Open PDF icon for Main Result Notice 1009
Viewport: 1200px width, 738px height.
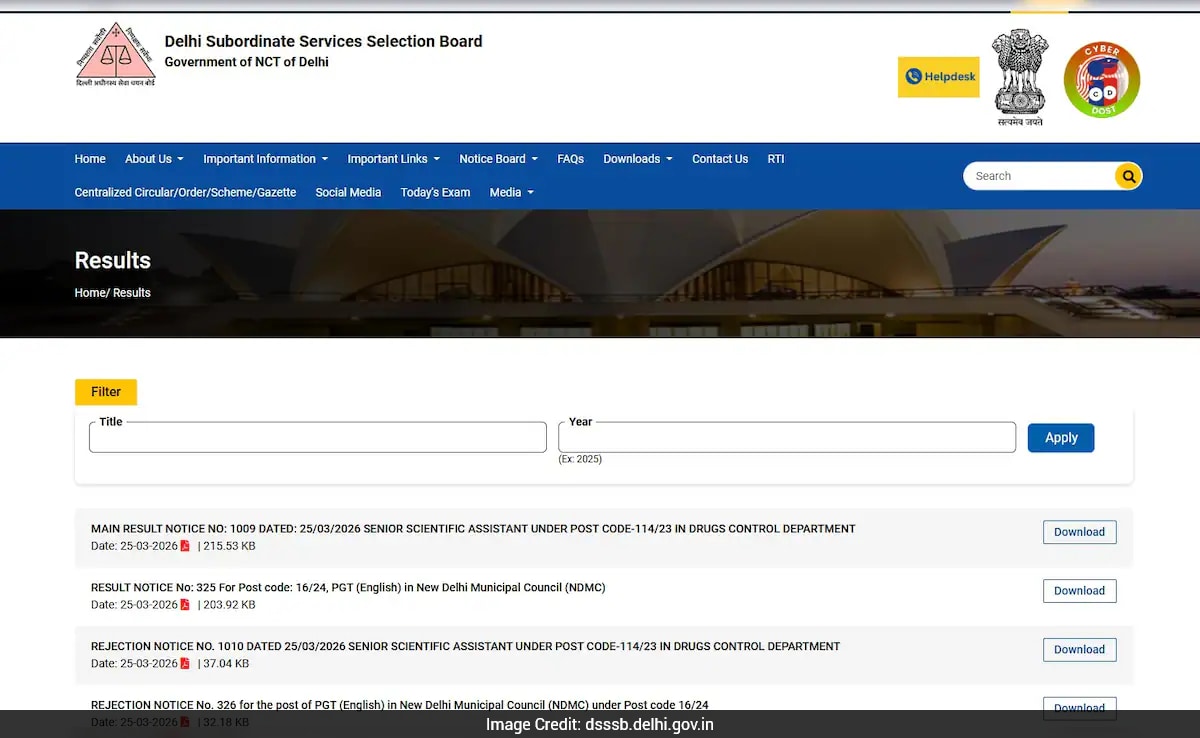tap(185, 546)
